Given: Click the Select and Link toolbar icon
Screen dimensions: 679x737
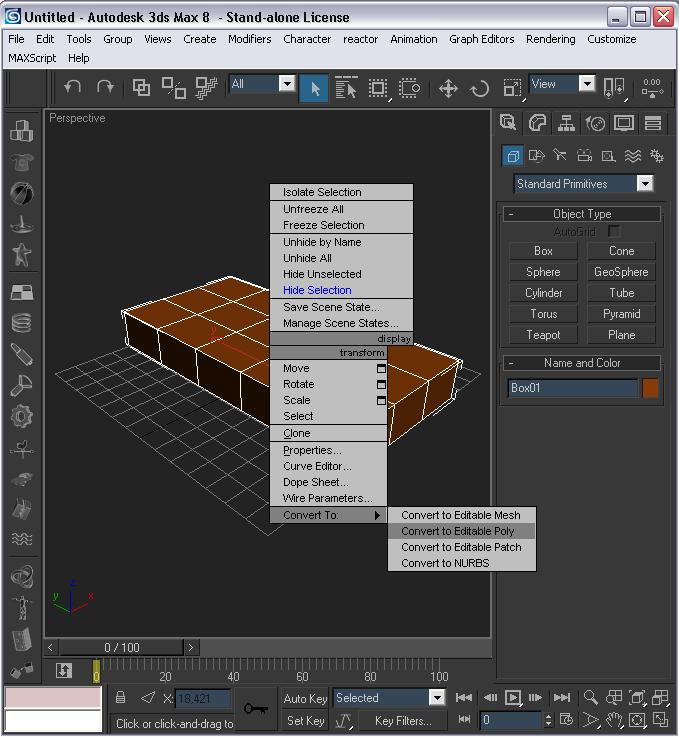Looking at the screenshot, I should 141,87.
